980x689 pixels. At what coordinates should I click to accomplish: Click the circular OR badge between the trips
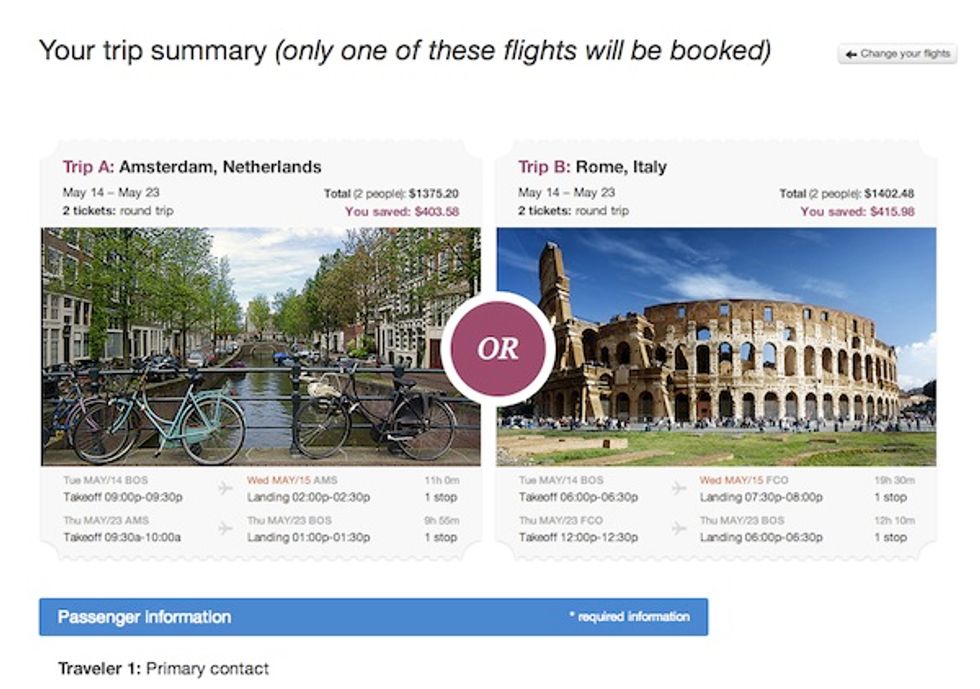(500, 348)
